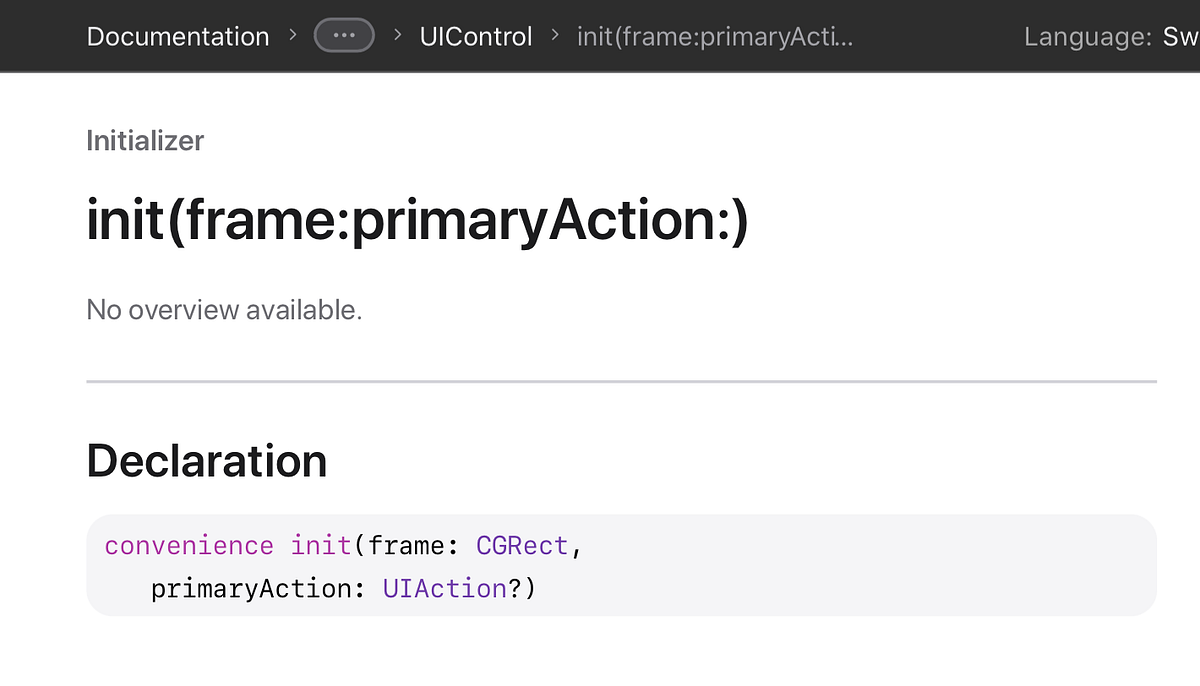Click the chevron after Documentation in breadcrumb
The width and height of the screenshot is (1200, 686).
click(292, 35)
